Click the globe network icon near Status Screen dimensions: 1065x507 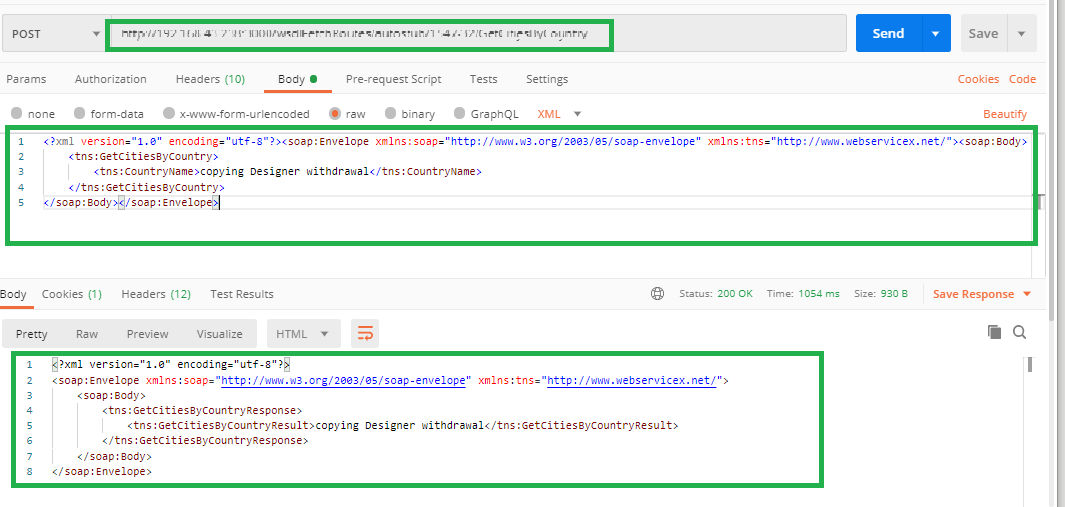pos(657,294)
